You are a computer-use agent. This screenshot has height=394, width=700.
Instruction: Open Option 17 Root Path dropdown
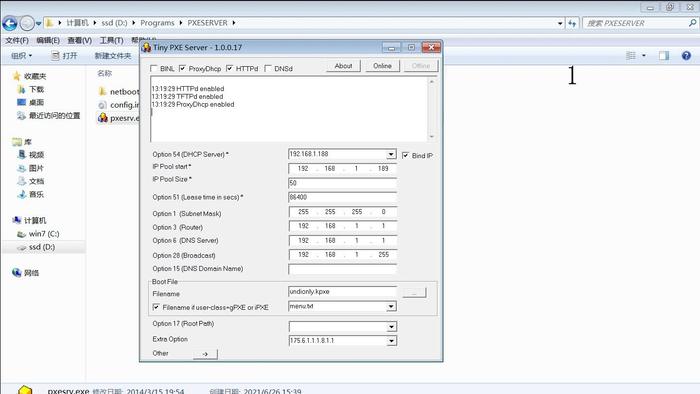pyautogui.click(x=391, y=327)
